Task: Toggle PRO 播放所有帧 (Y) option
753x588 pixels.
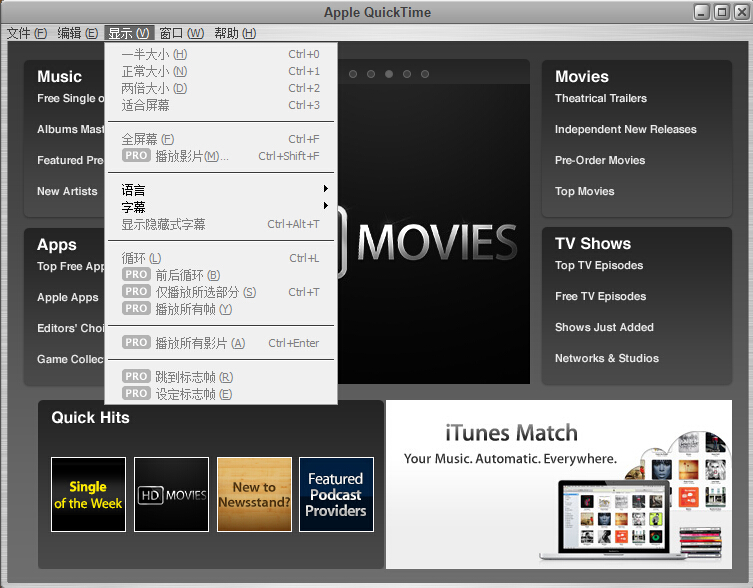Action: (221, 309)
